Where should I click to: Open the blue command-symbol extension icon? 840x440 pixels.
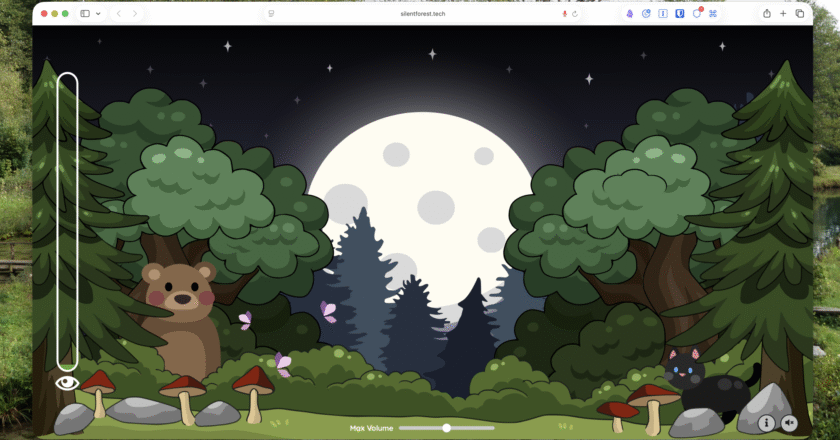pos(713,13)
